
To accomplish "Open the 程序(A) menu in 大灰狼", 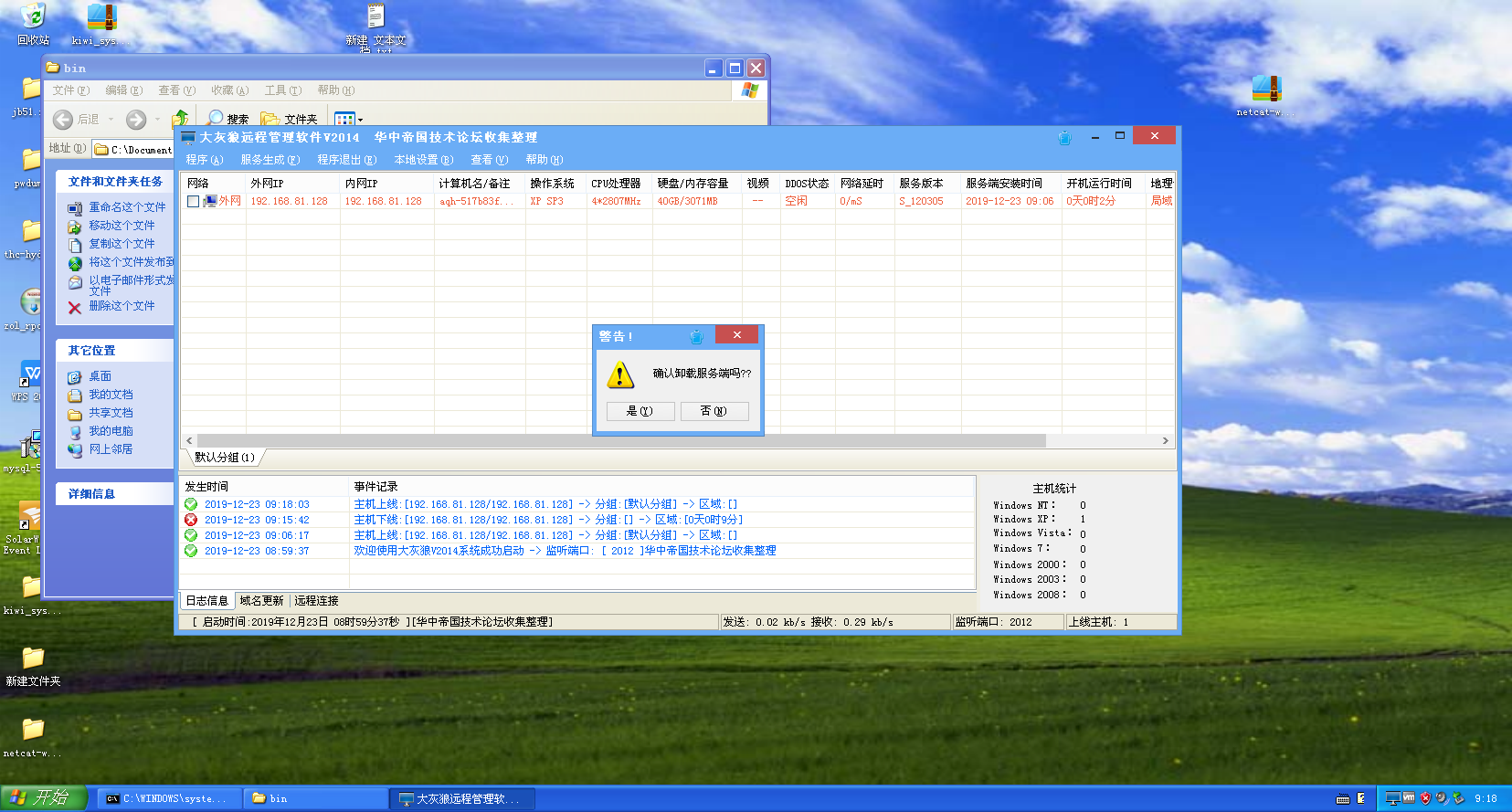I will point(205,160).
